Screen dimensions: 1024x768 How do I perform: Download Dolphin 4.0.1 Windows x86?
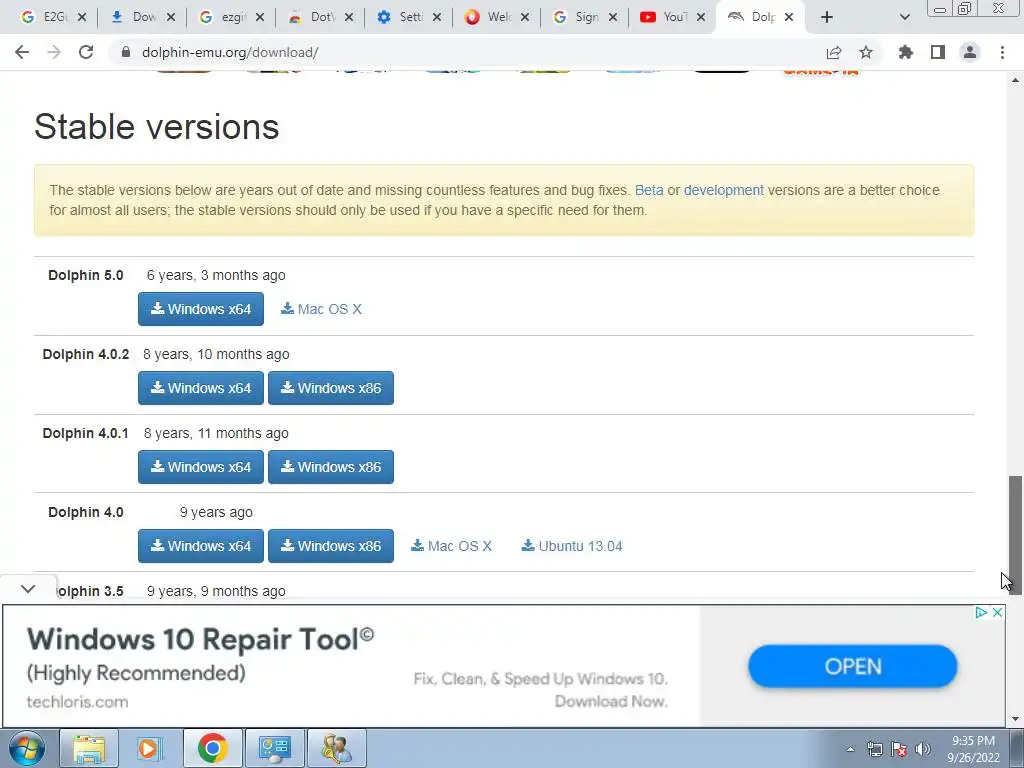[330, 467]
